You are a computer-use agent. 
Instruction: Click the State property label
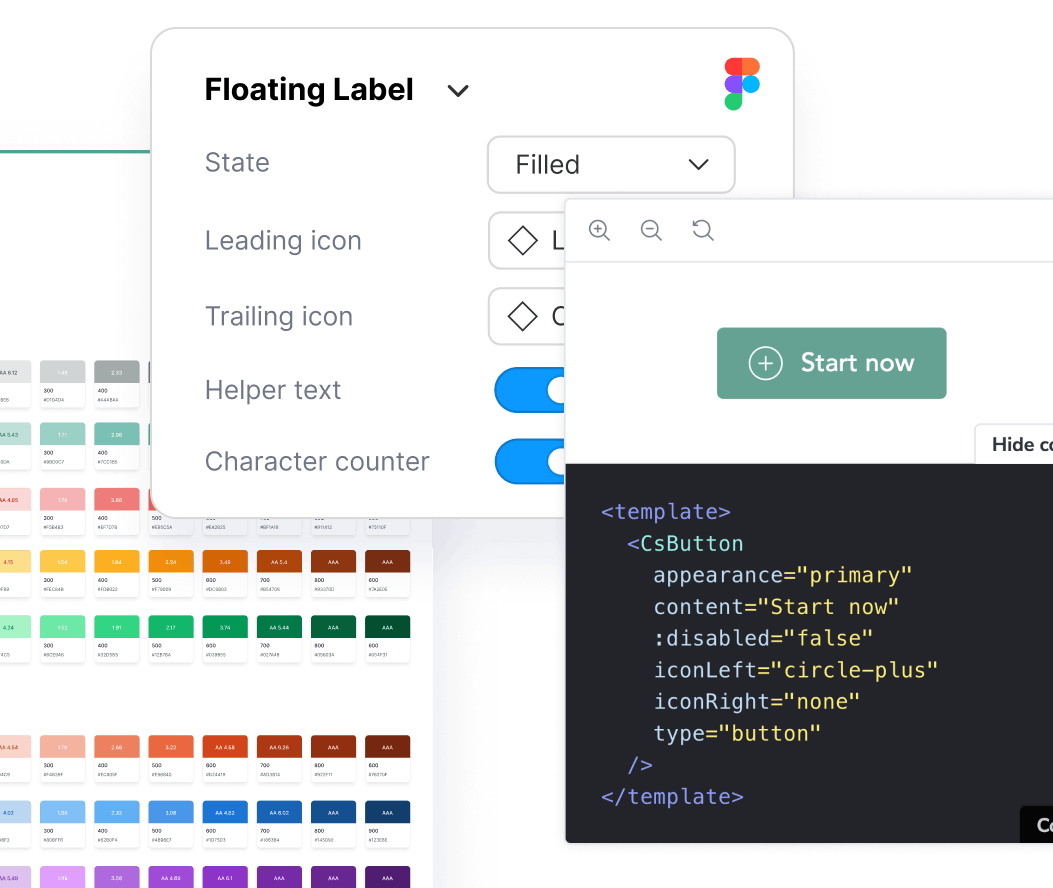237,163
